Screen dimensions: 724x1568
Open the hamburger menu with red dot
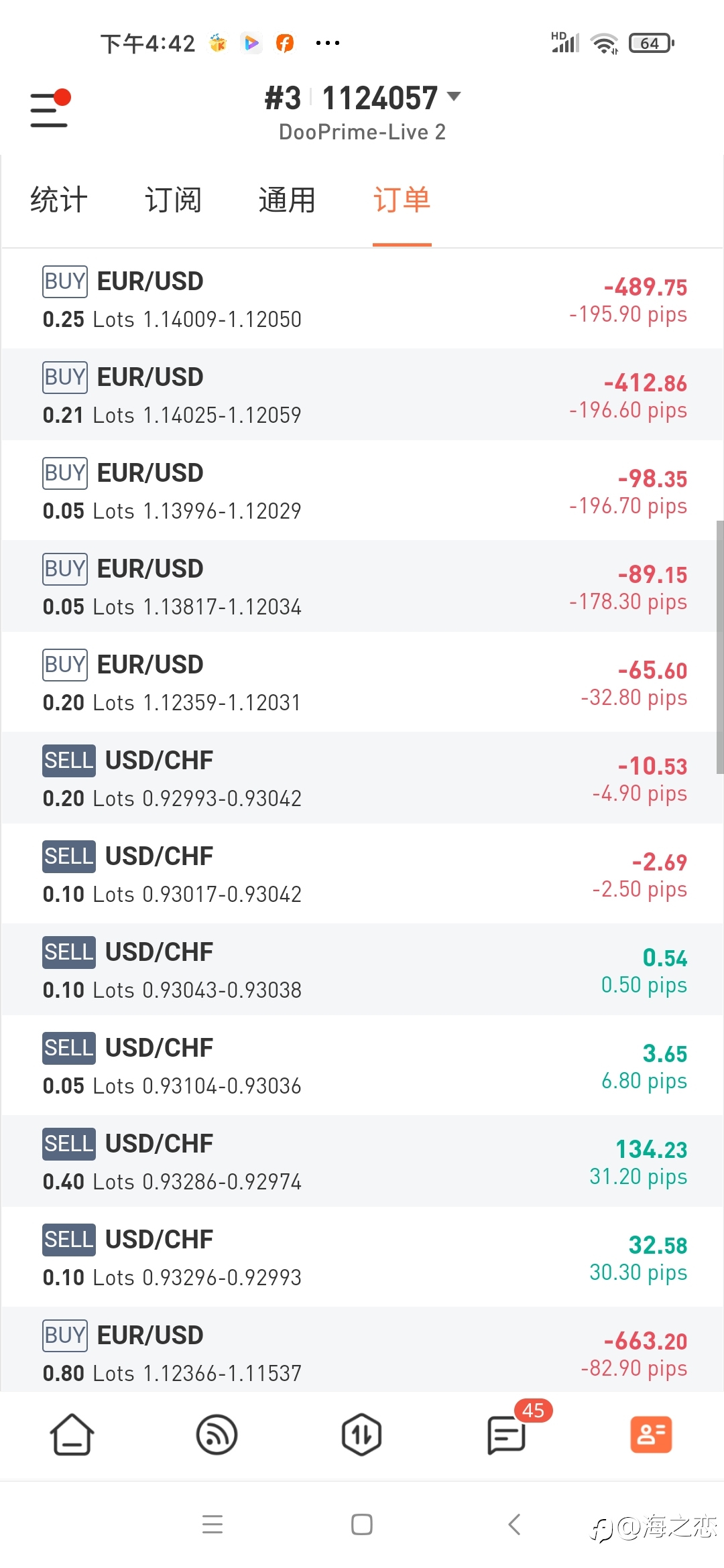(x=50, y=108)
